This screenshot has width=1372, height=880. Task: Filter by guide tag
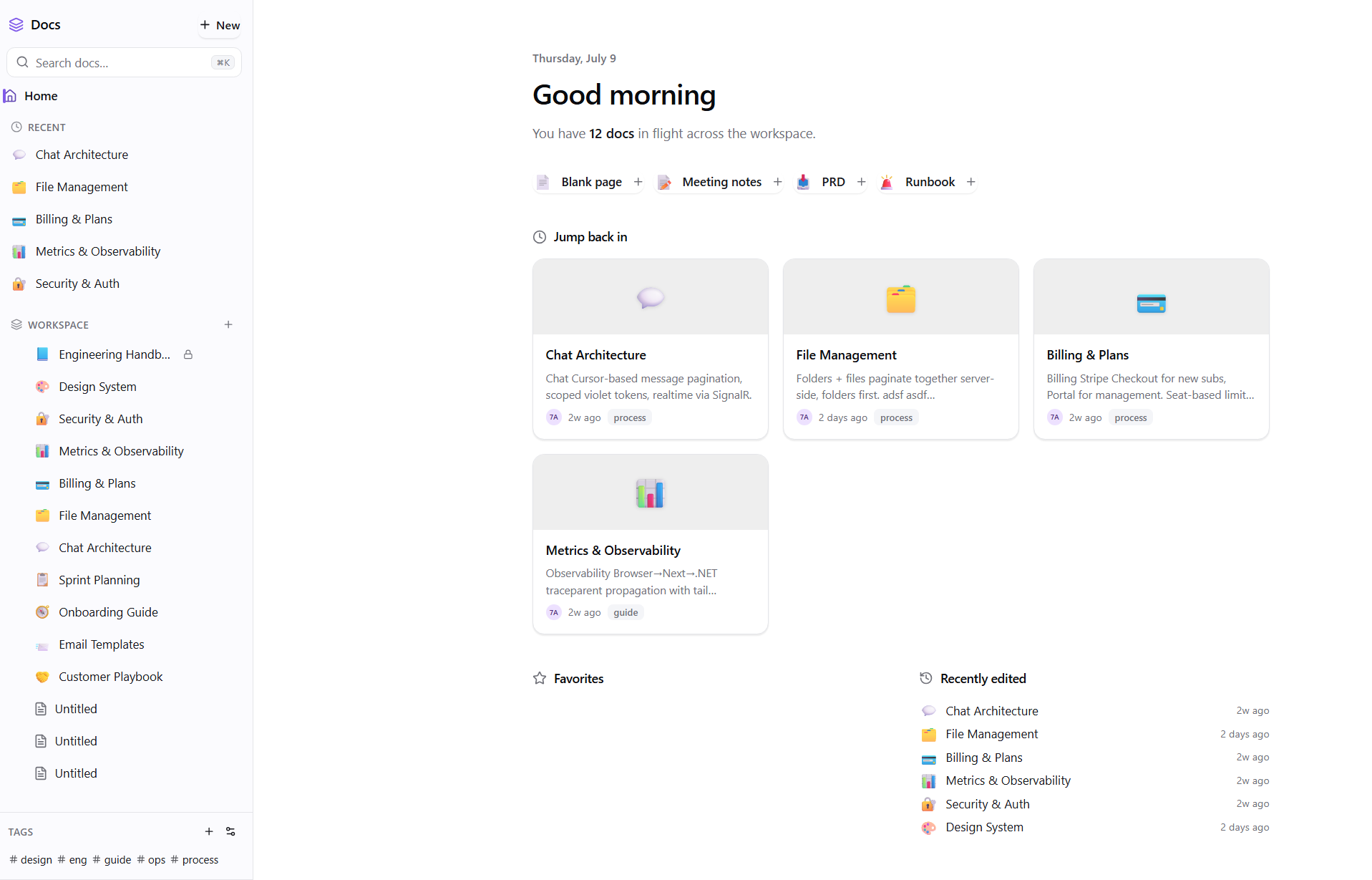[x=112, y=859]
